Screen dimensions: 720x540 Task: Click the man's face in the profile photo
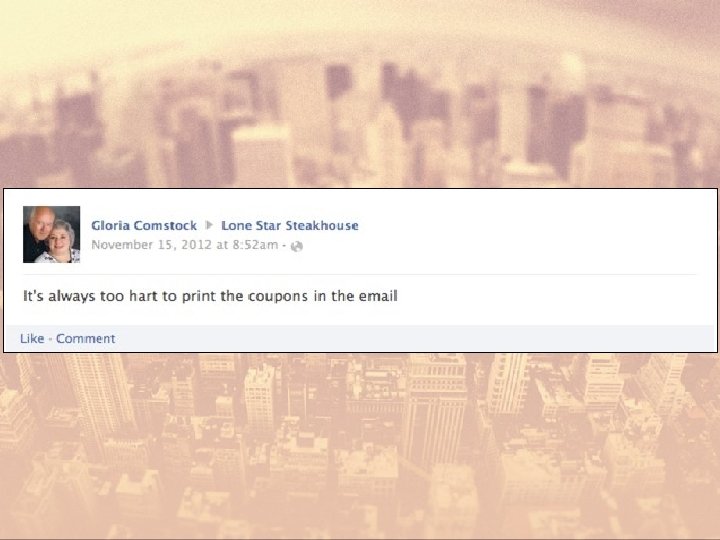click(41, 221)
